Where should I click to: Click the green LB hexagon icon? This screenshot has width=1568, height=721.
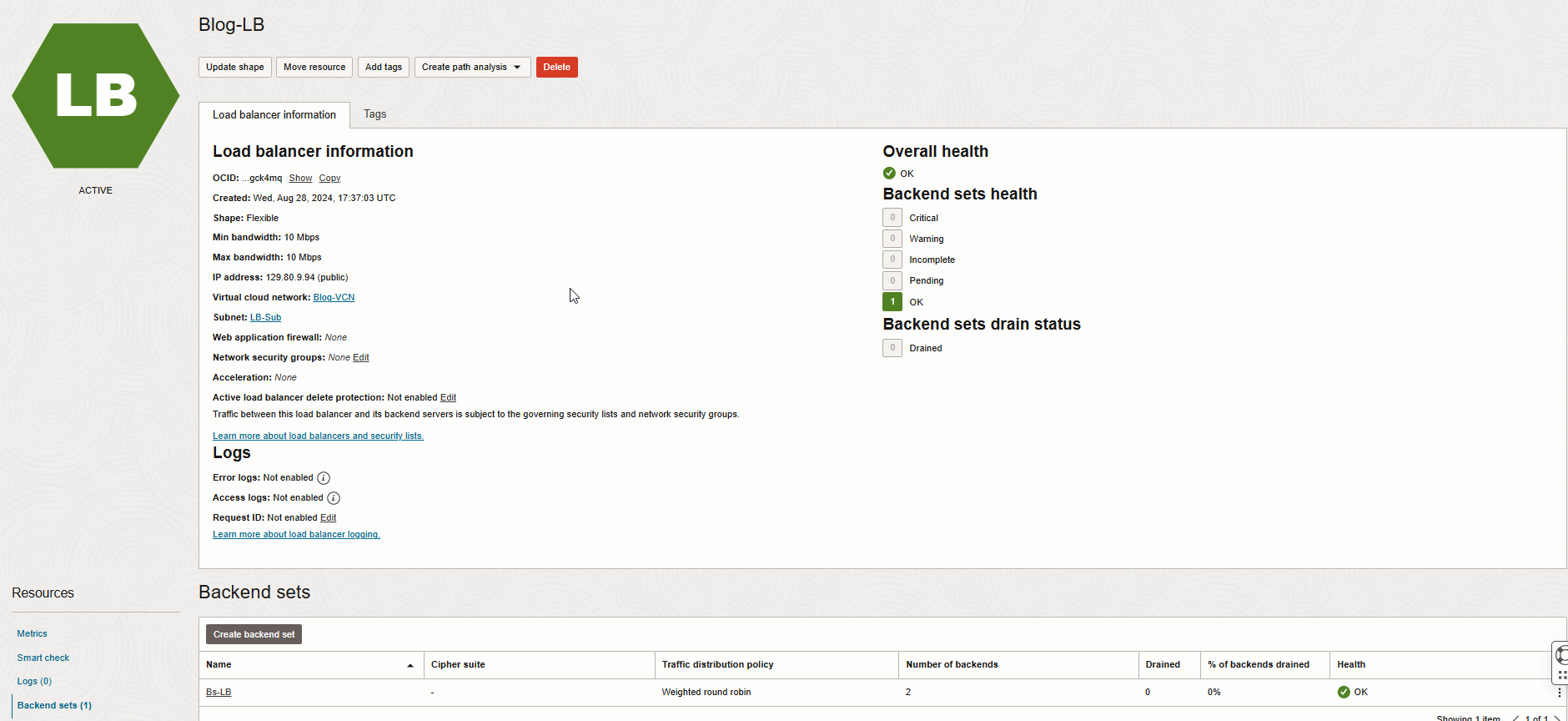(x=96, y=96)
